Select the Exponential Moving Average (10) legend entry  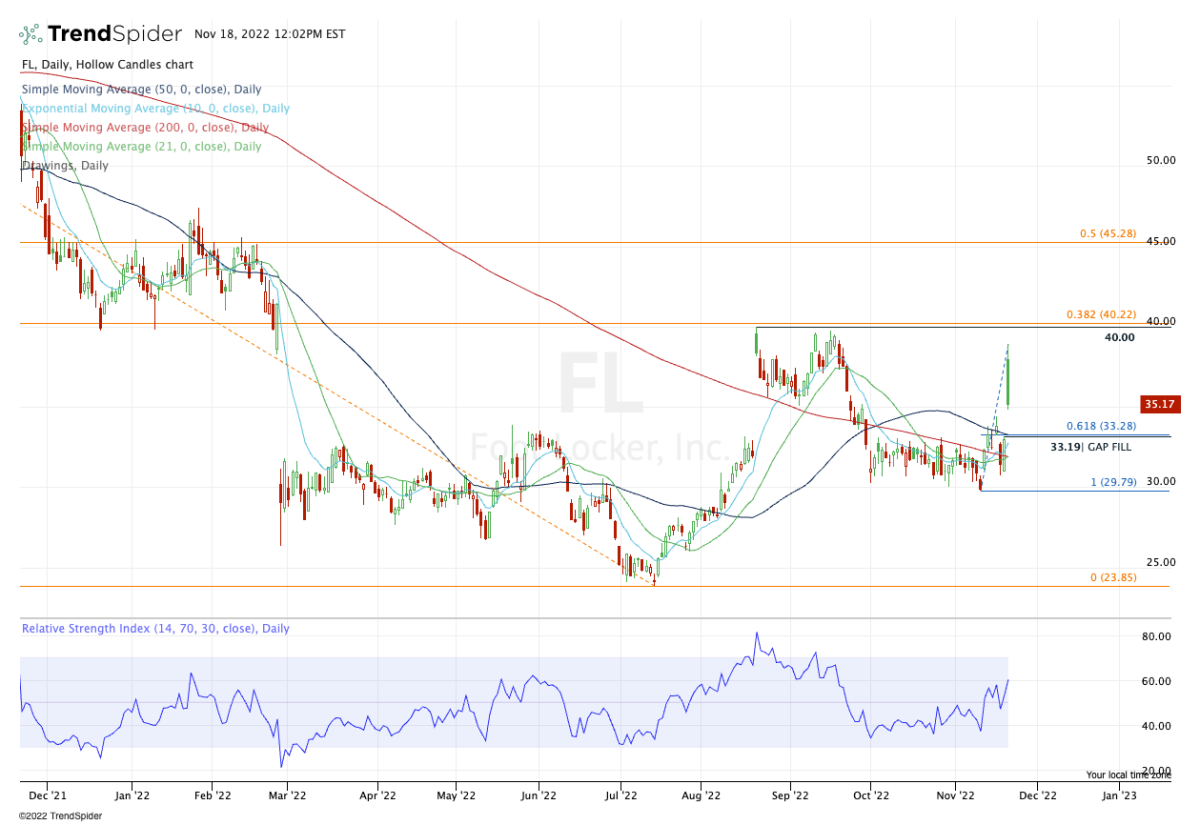coord(155,108)
